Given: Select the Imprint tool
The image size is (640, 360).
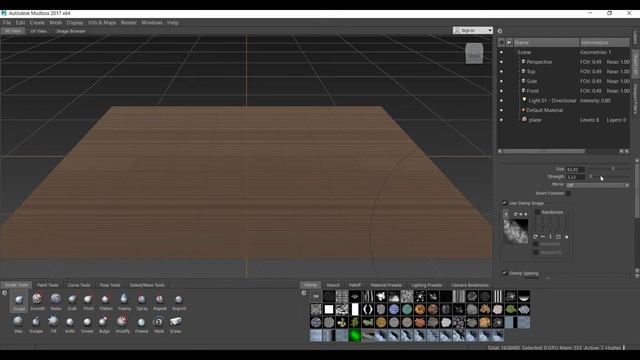Looking at the screenshot, I should (179, 302).
